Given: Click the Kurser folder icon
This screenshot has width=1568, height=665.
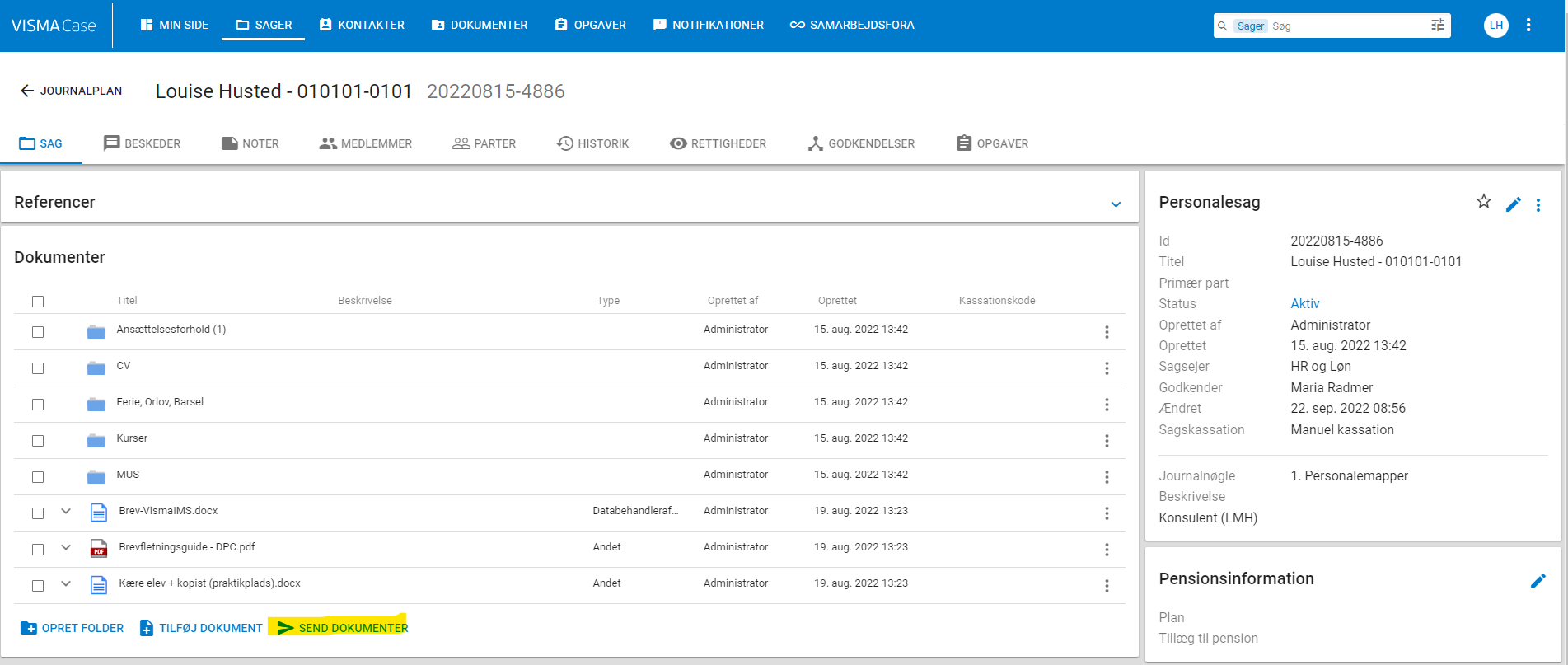Looking at the screenshot, I should tap(96, 441).
